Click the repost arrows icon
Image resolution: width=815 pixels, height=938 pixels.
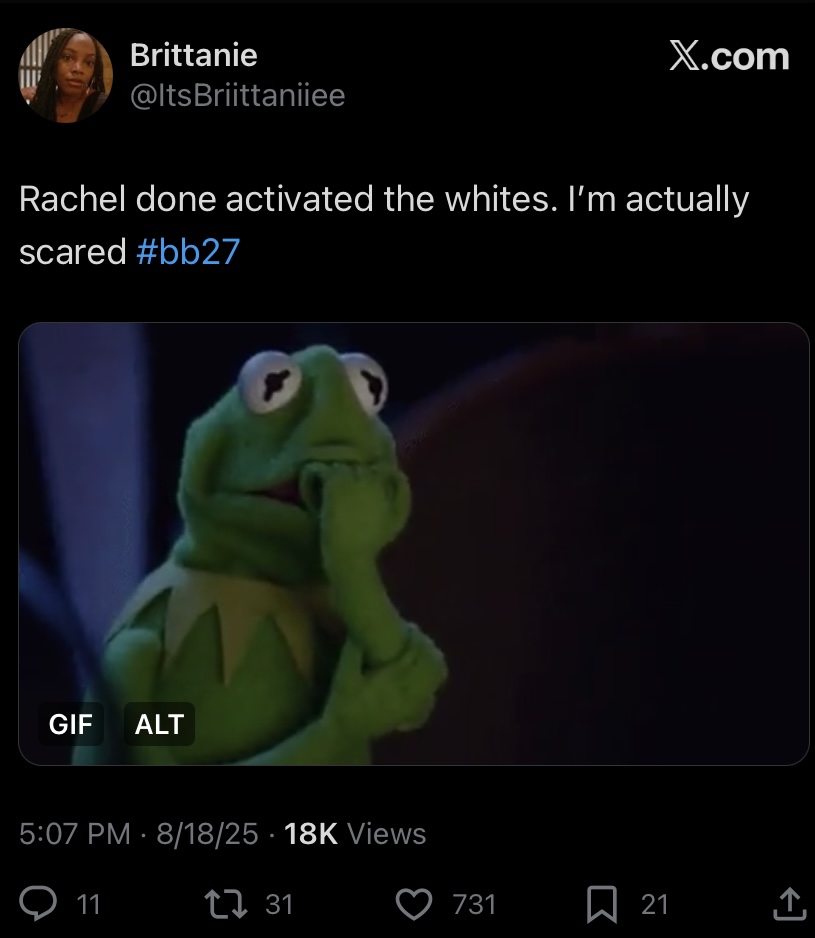pos(226,903)
